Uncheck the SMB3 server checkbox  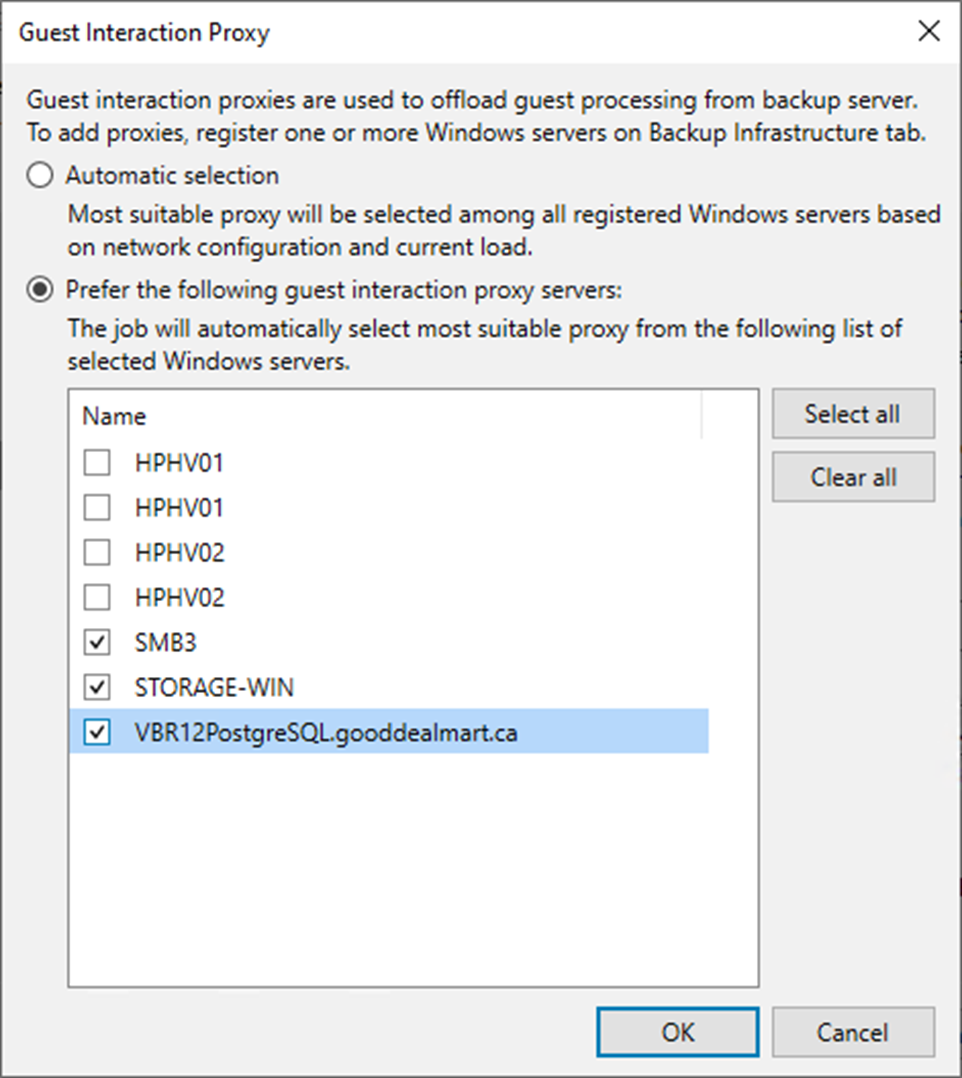tap(97, 643)
